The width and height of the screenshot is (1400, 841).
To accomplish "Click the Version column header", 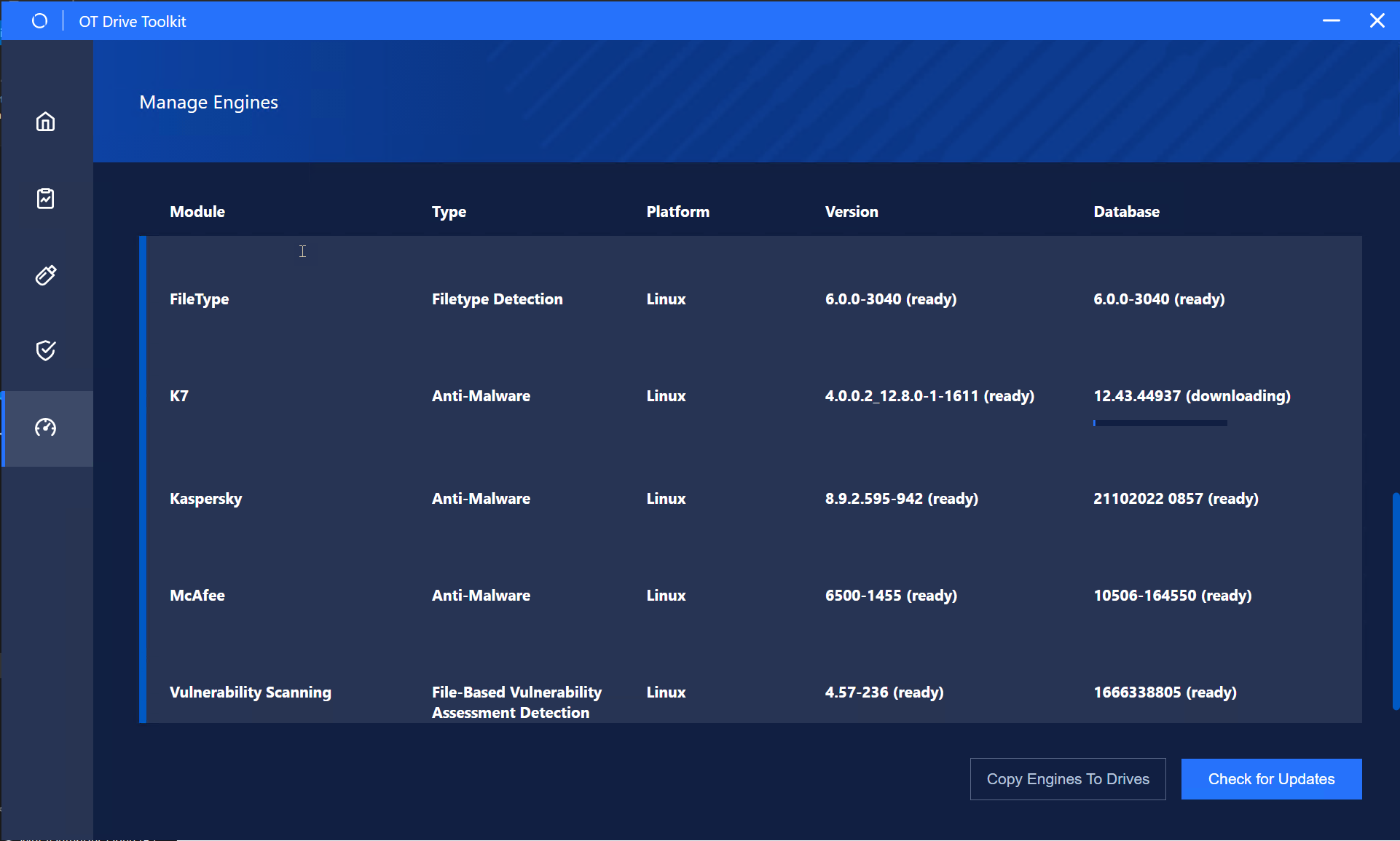I will (852, 212).
